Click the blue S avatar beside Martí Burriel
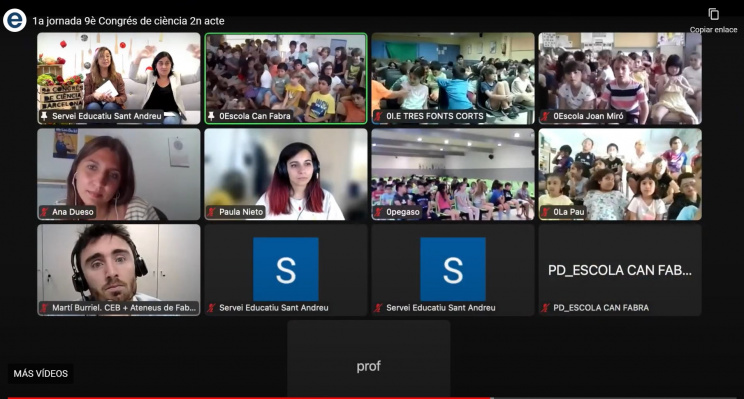The height and width of the screenshot is (399, 744). click(x=286, y=269)
